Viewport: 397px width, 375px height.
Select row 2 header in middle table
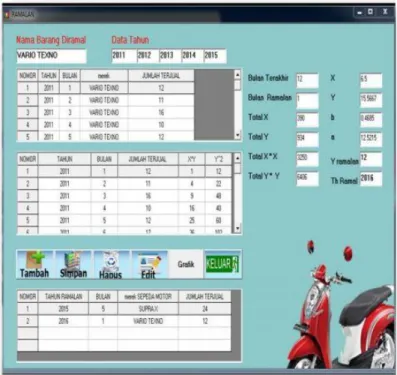[x=28, y=184]
